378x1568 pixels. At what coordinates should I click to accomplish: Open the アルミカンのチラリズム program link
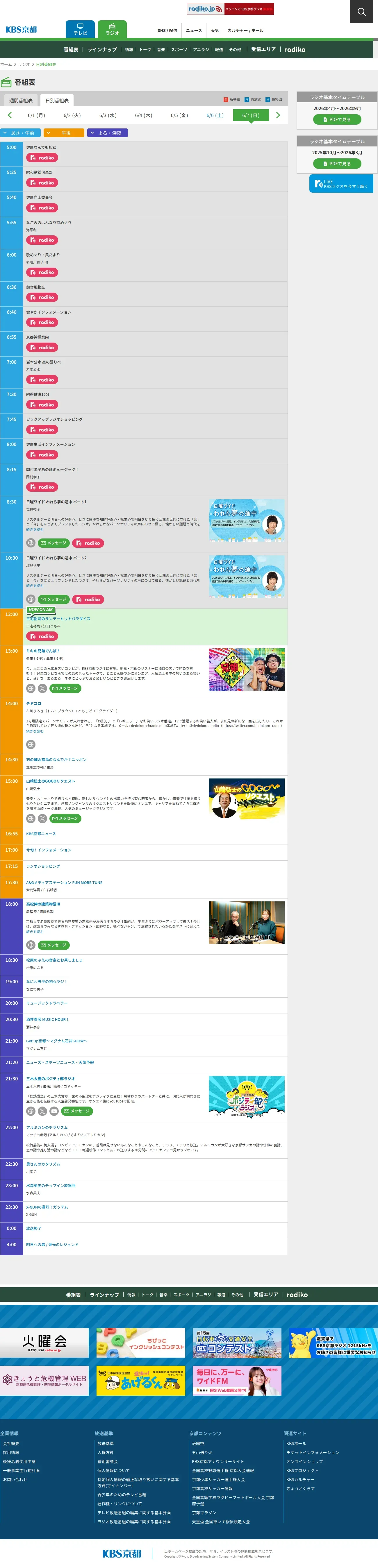47,1127
